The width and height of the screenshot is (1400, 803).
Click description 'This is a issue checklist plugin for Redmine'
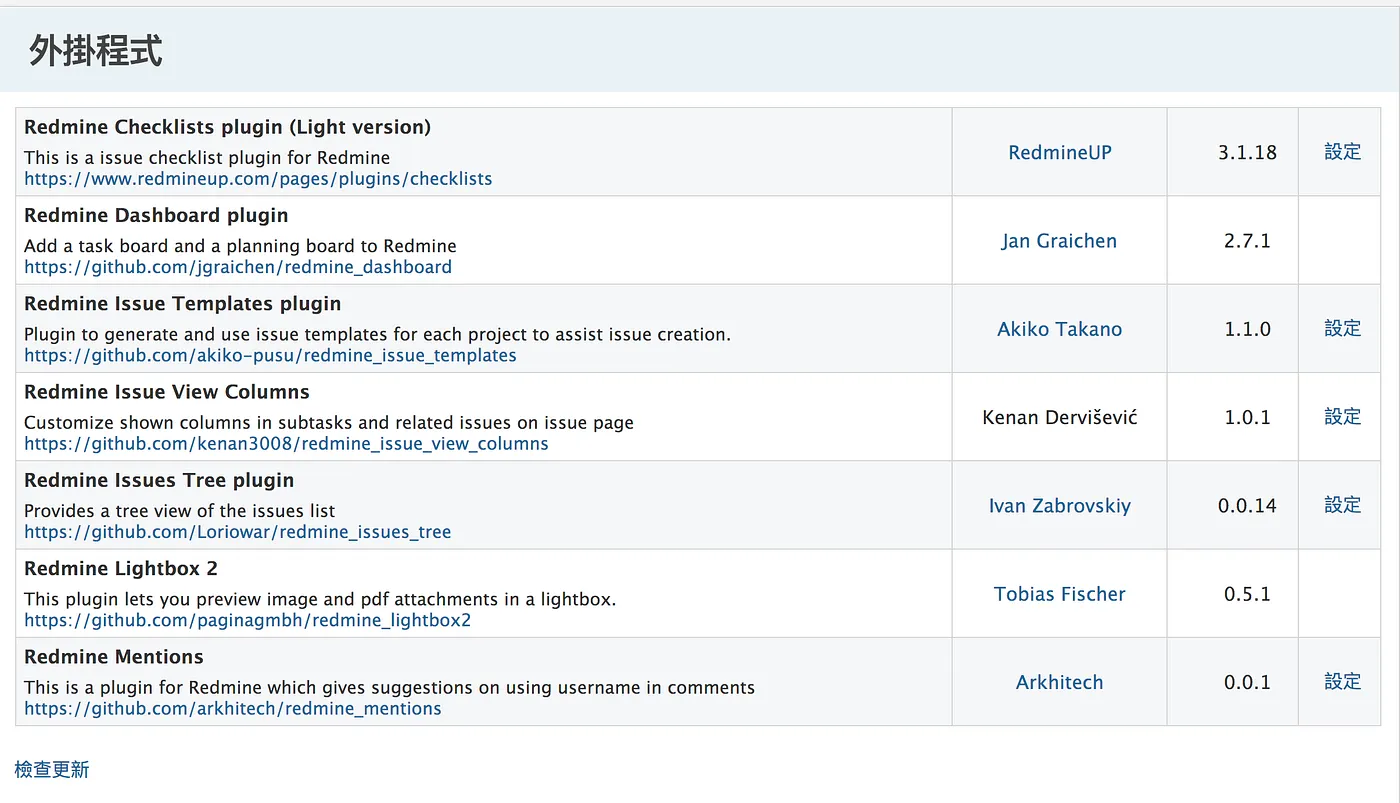click(207, 158)
